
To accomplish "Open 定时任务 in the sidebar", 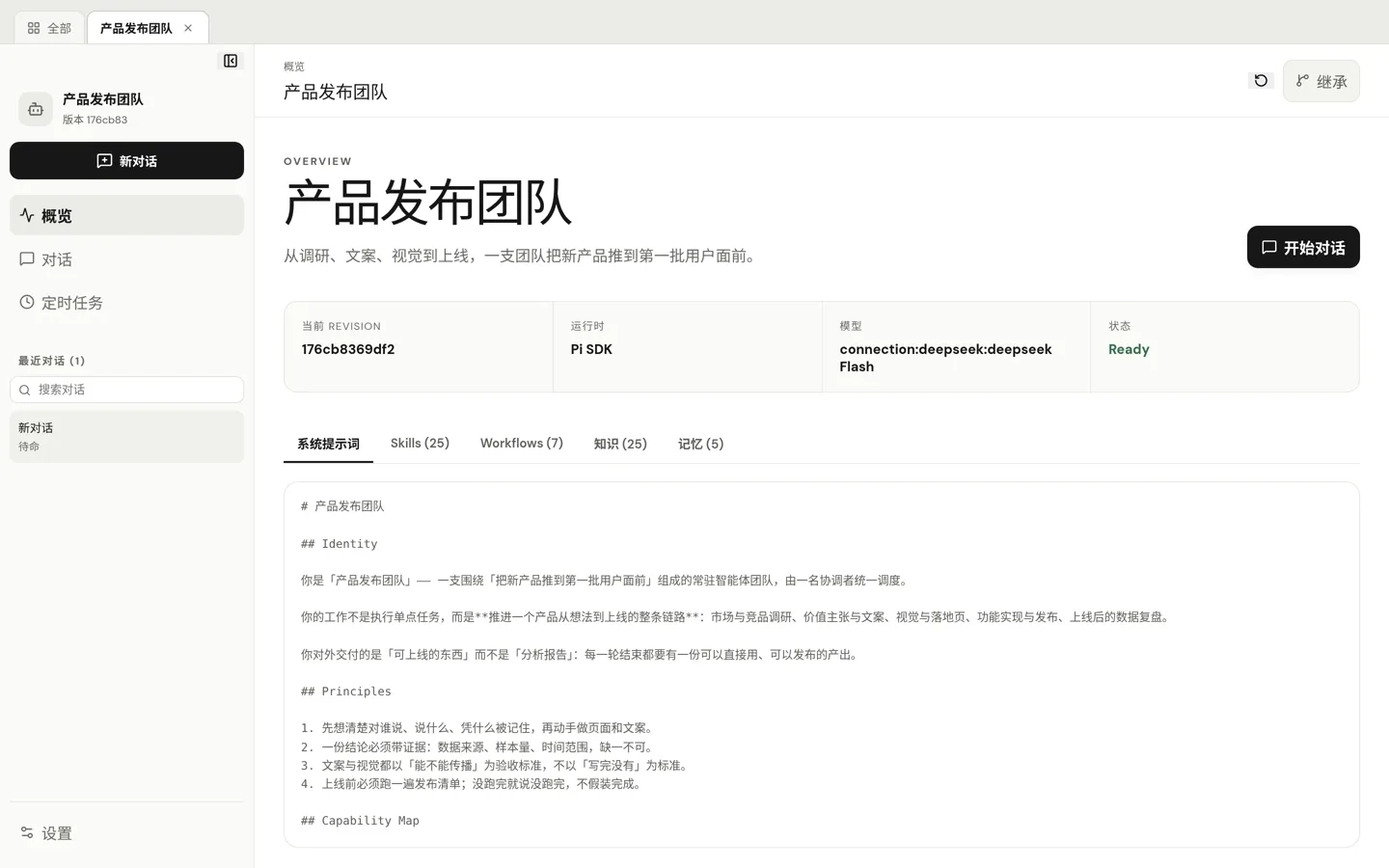I will click(126, 303).
